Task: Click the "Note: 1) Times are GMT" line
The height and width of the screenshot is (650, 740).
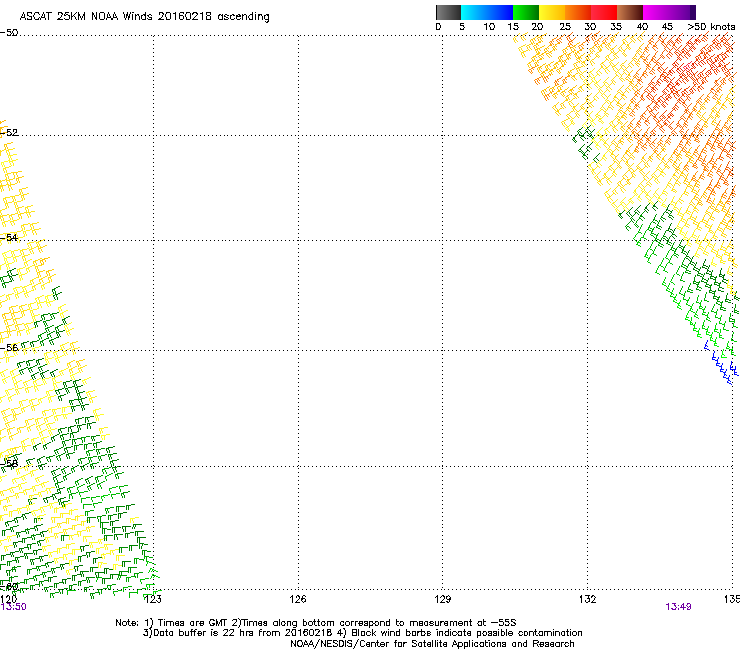Action: coord(316,623)
